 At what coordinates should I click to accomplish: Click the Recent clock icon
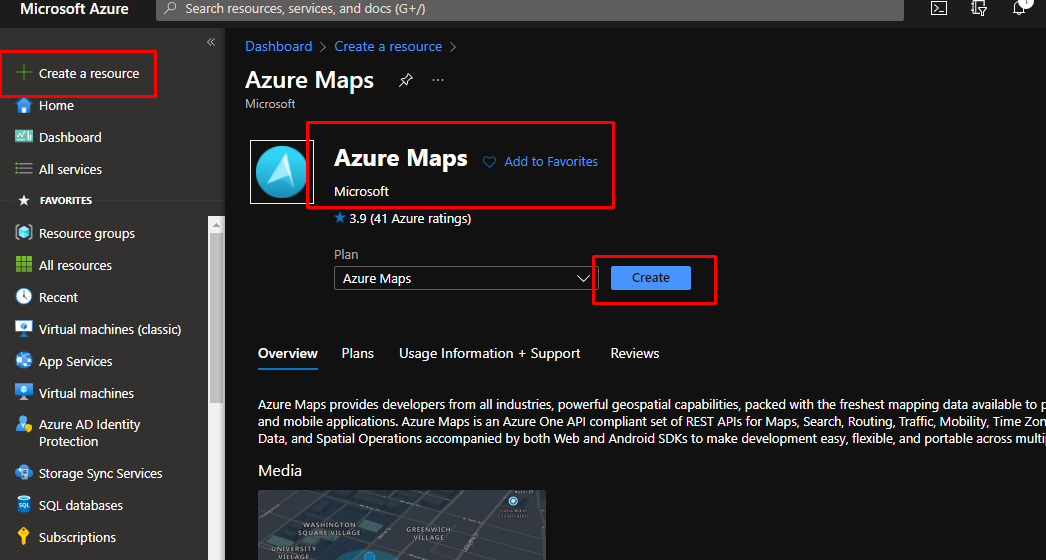(x=23, y=296)
